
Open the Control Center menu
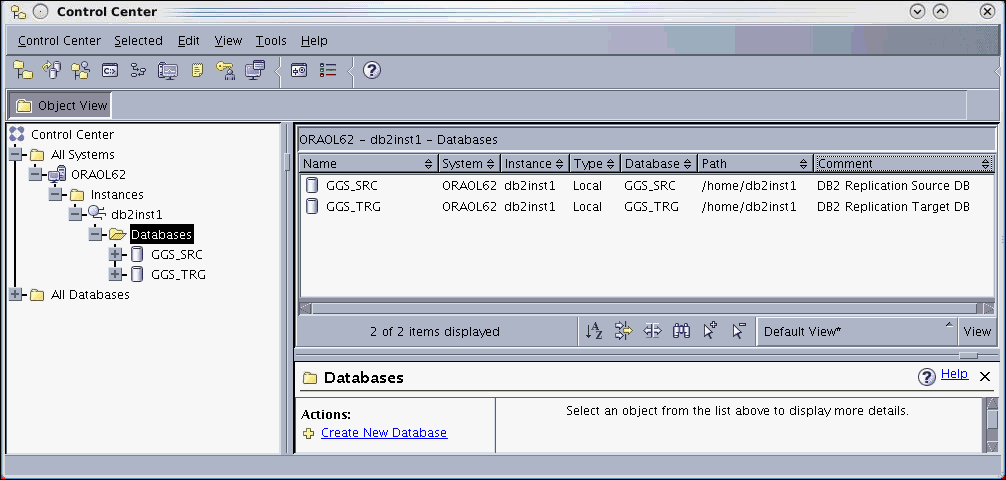pos(59,40)
